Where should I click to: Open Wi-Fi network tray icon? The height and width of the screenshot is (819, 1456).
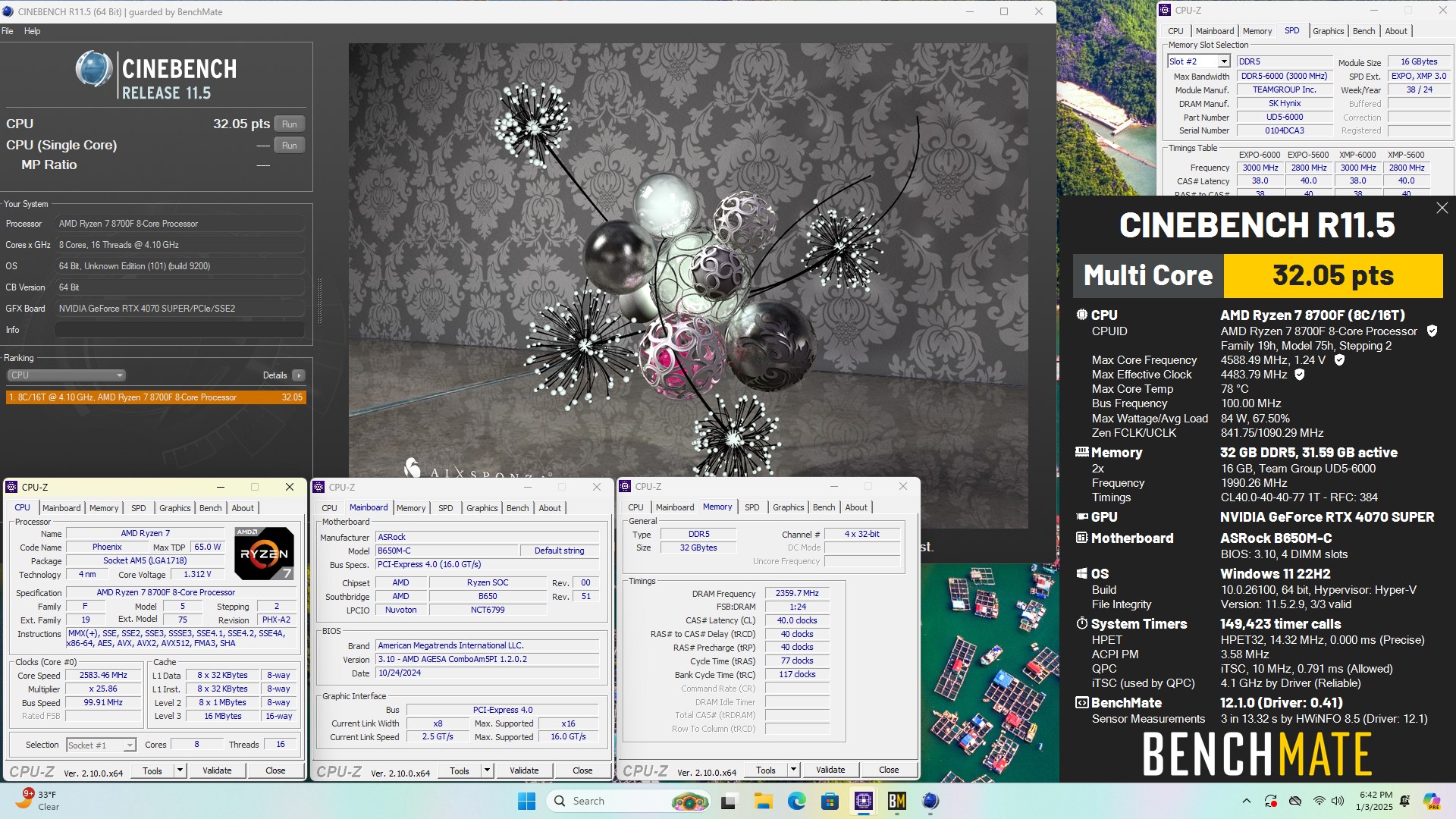(1319, 801)
